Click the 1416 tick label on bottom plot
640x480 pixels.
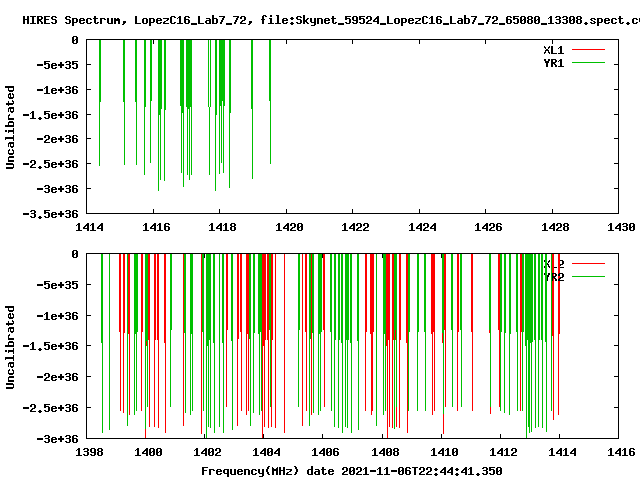[621, 452]
